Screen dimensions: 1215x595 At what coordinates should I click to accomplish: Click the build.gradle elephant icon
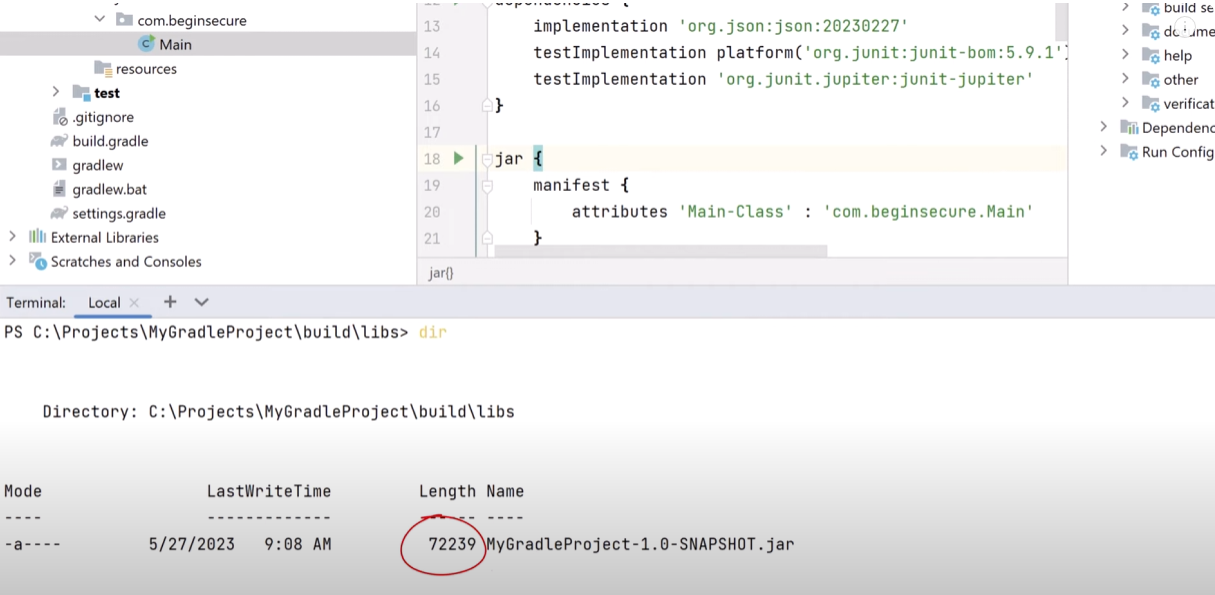(x=59, y=141)
